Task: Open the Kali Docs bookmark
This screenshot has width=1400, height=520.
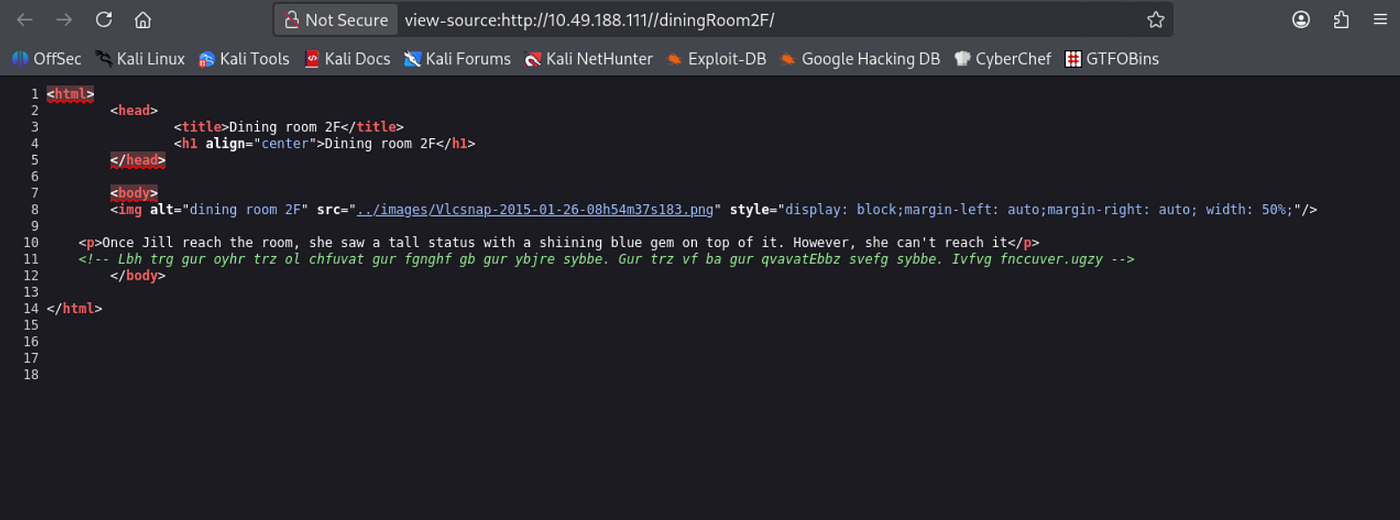Action: pos(347,59)
